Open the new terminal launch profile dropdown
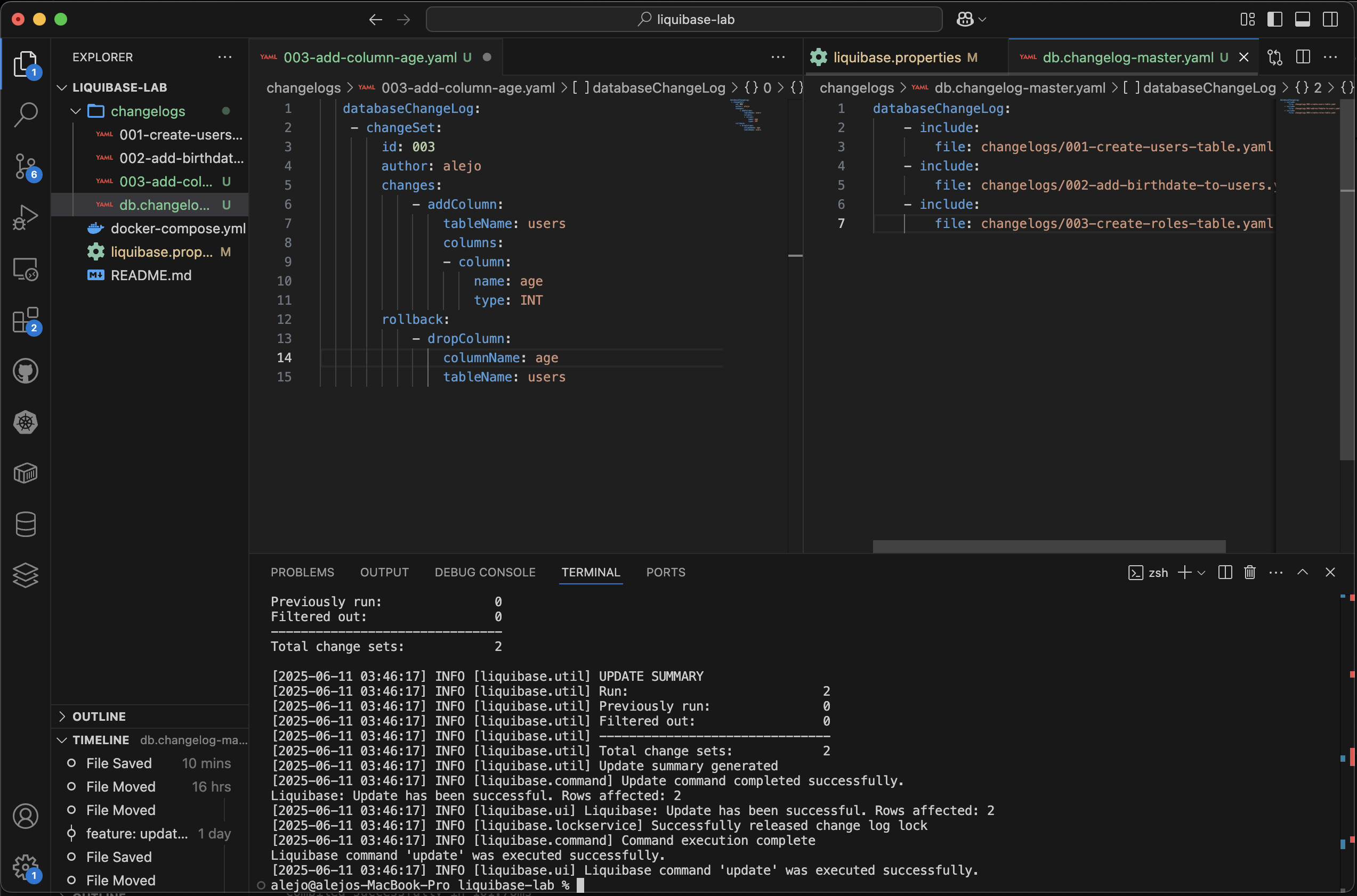1357x896 pixels. coord(1201,573)
